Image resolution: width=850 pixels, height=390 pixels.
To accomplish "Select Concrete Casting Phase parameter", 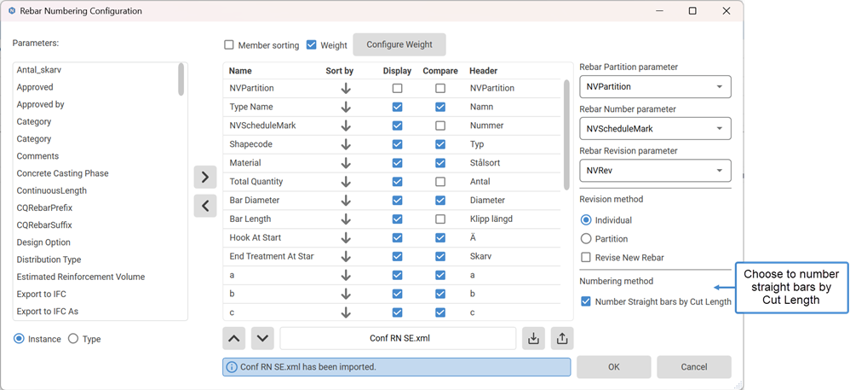I will [x=62, y=174].
